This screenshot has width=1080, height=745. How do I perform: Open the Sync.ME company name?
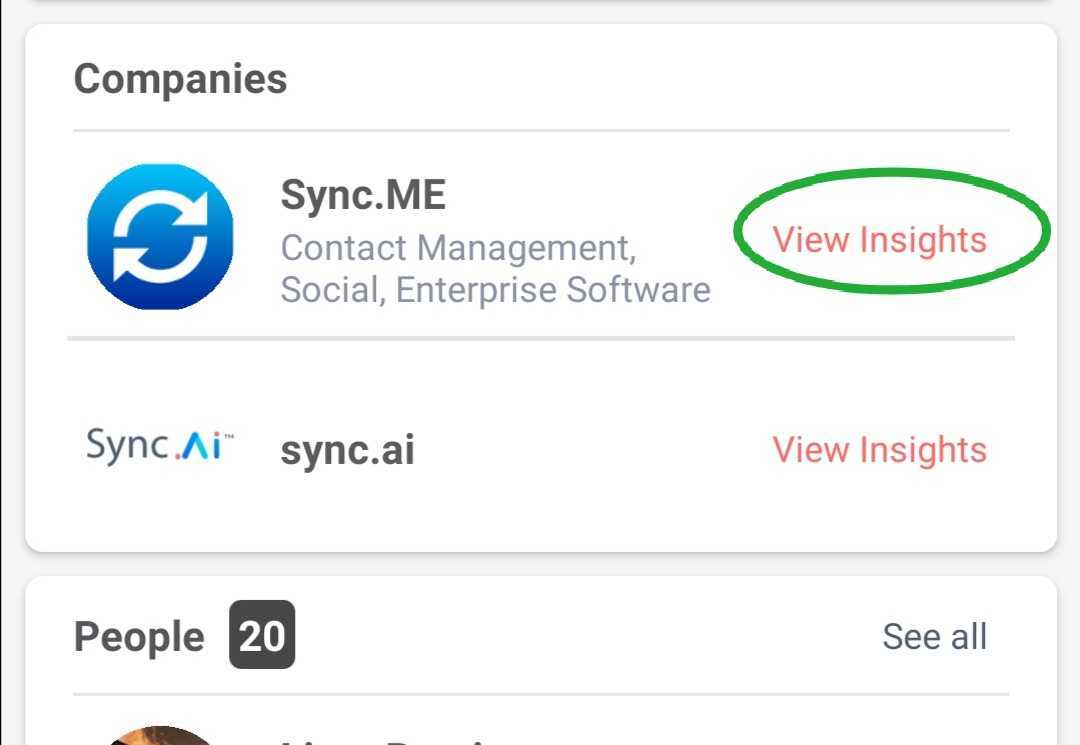pyautogui.click(x=363, y=195)
